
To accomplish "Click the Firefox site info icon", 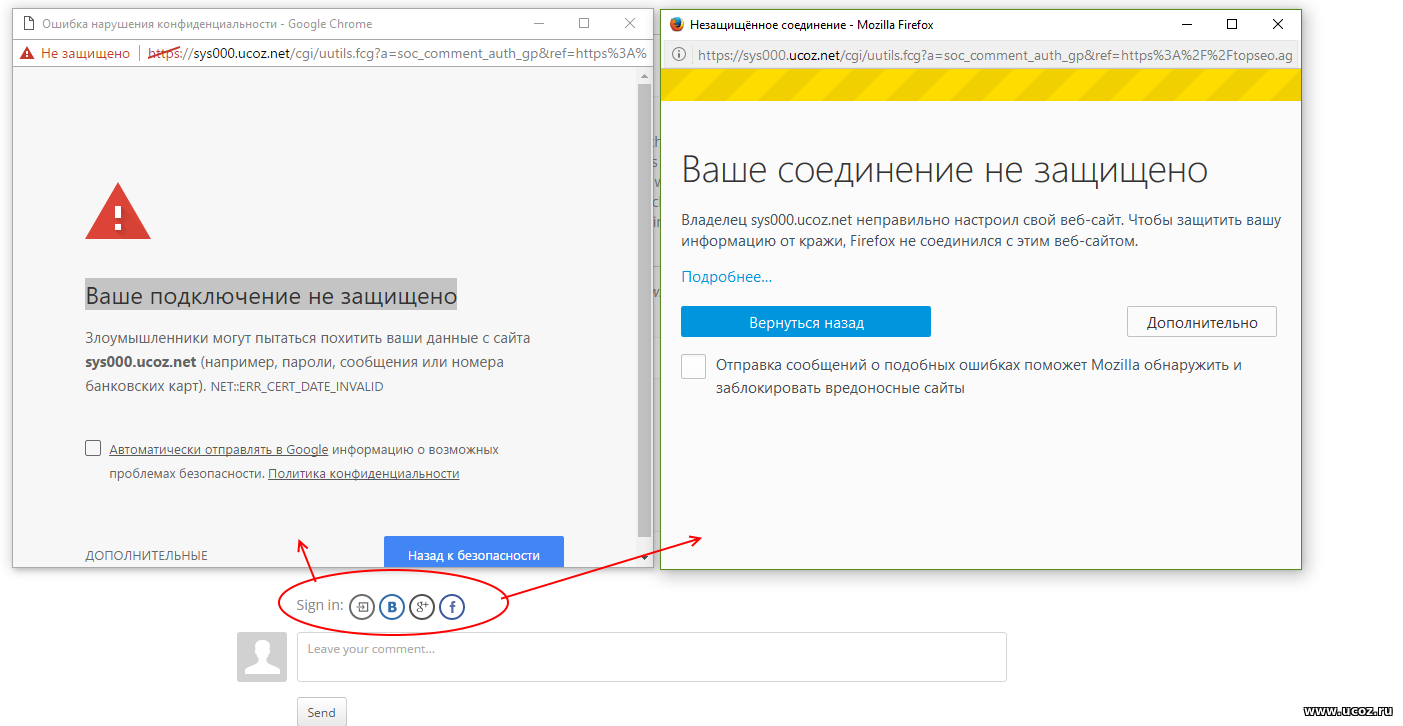I will [x=678, y=55].
